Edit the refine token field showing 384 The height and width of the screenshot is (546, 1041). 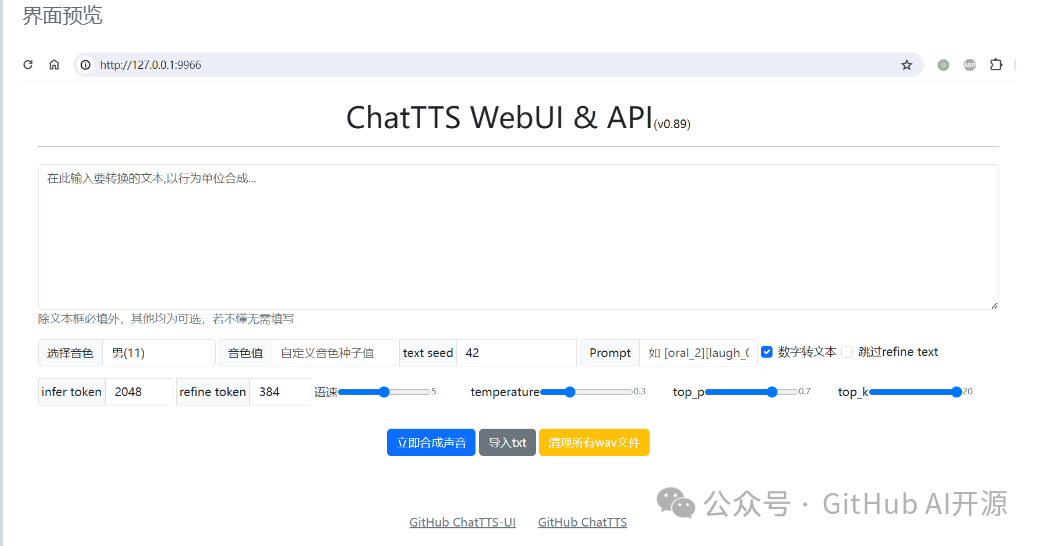(x=280, y=392)
